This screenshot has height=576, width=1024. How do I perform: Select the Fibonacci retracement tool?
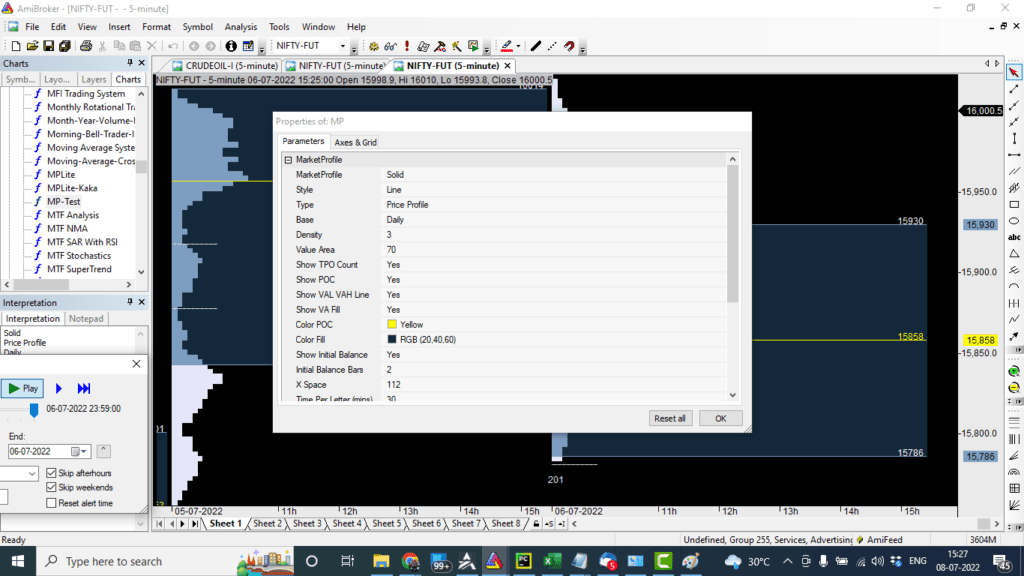[1014, 421]
